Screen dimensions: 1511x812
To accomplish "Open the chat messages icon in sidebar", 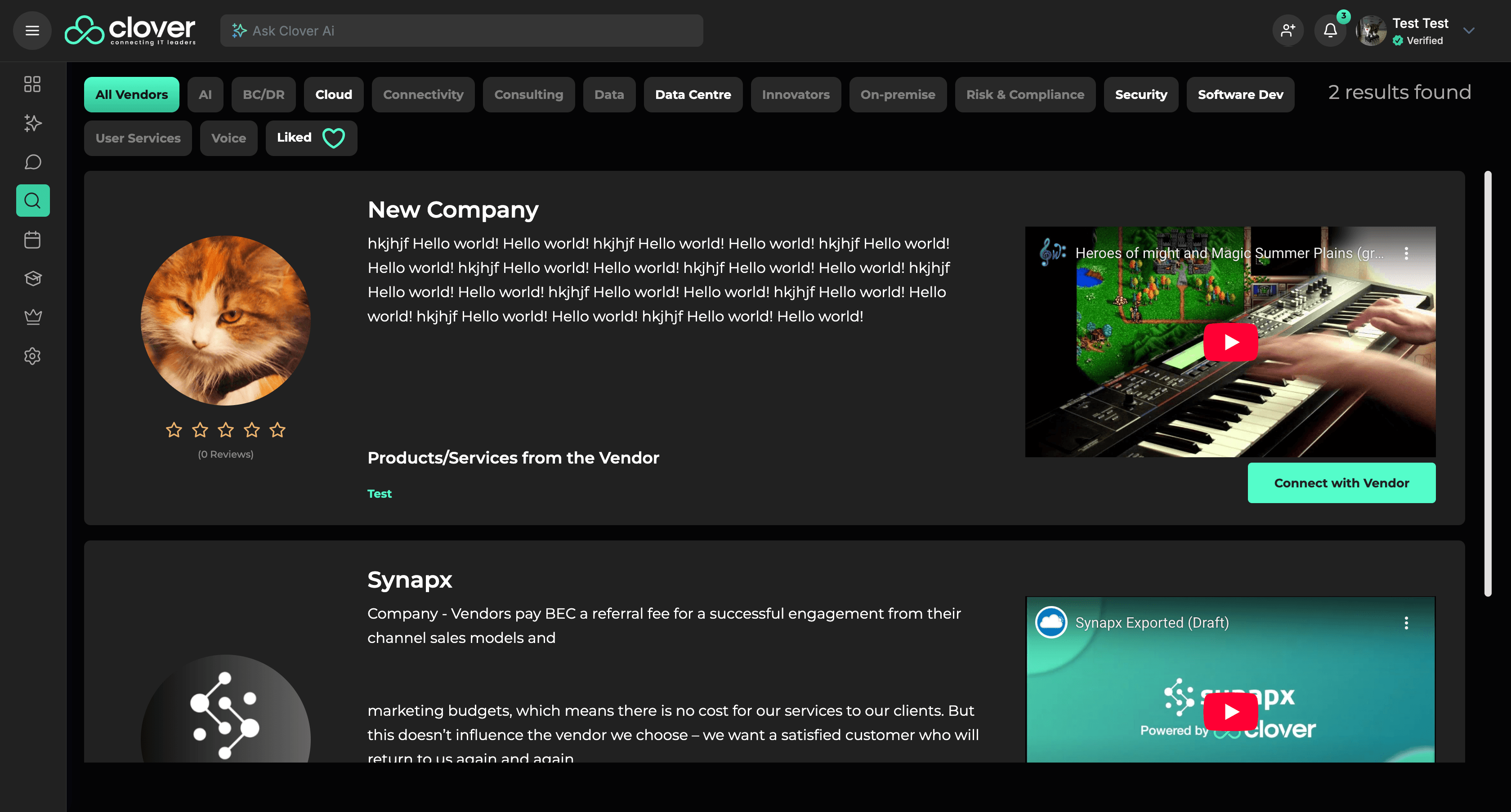I will pos(32,162).
